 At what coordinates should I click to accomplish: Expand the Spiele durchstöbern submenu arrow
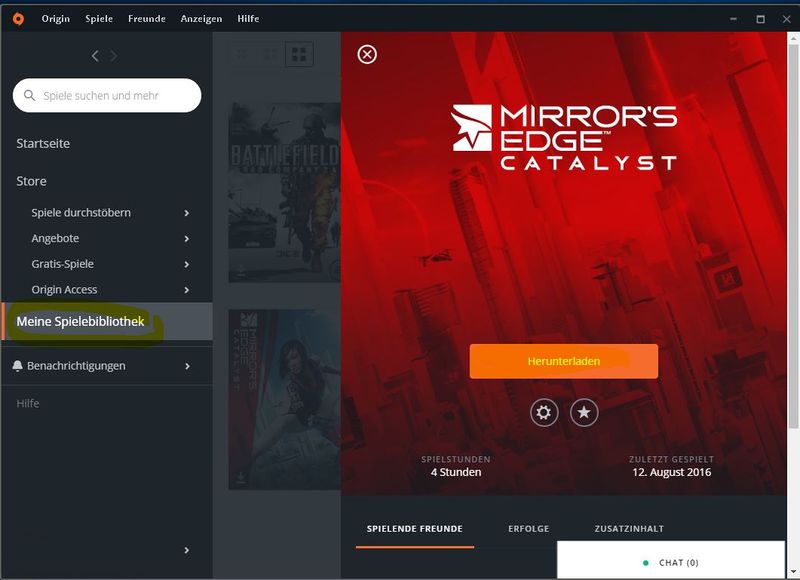click(x=187, y=213)
